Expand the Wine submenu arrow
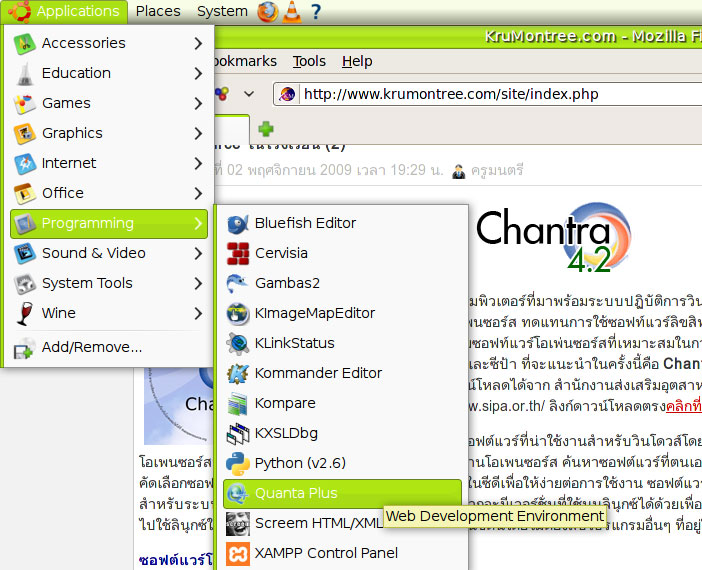The width and height of the screenshot is (702, 570). (198, 313)
